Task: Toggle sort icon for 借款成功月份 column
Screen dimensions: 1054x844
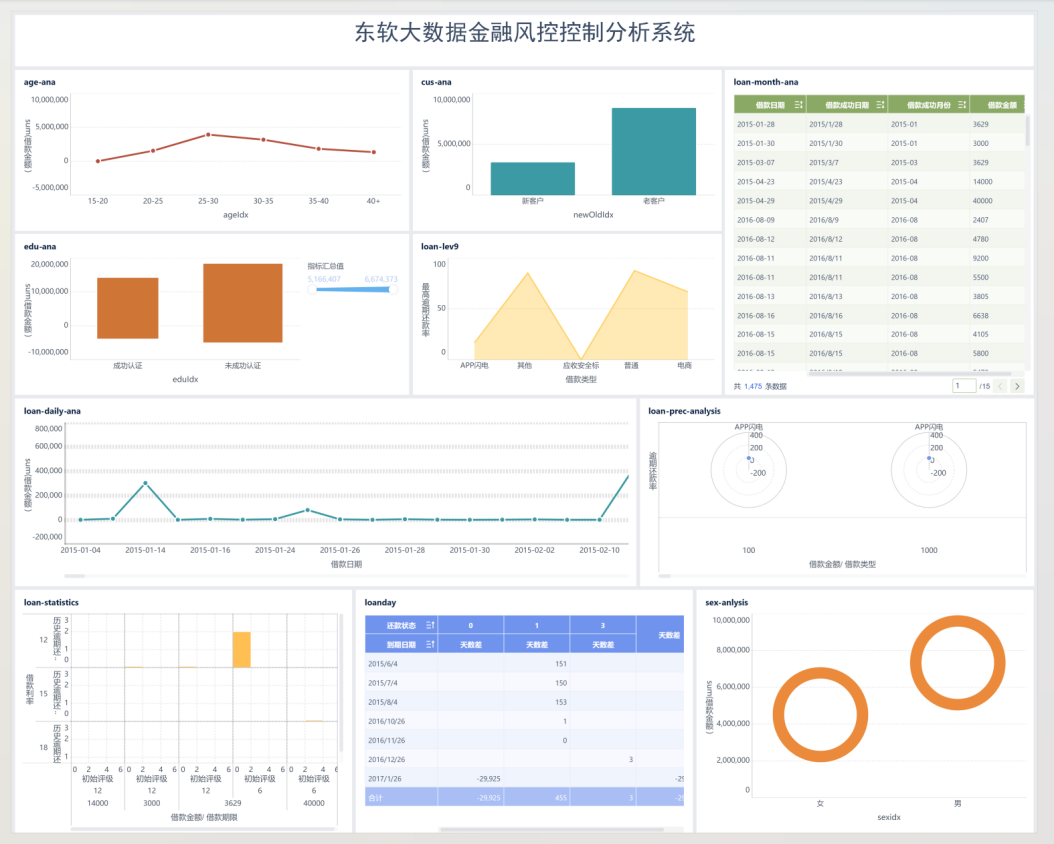Action: point(962,105)
